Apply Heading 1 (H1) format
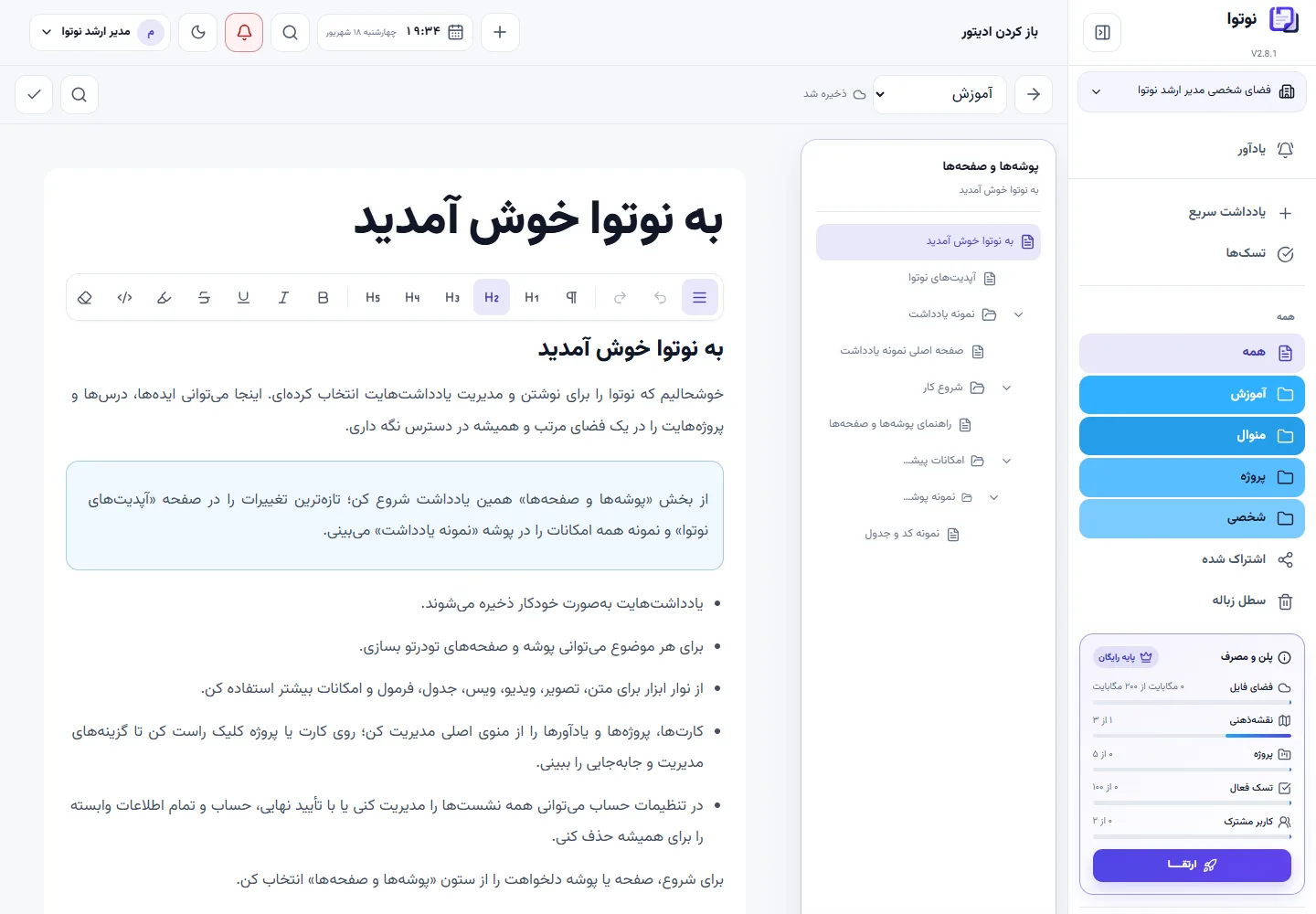 click(x=532, y=297)
